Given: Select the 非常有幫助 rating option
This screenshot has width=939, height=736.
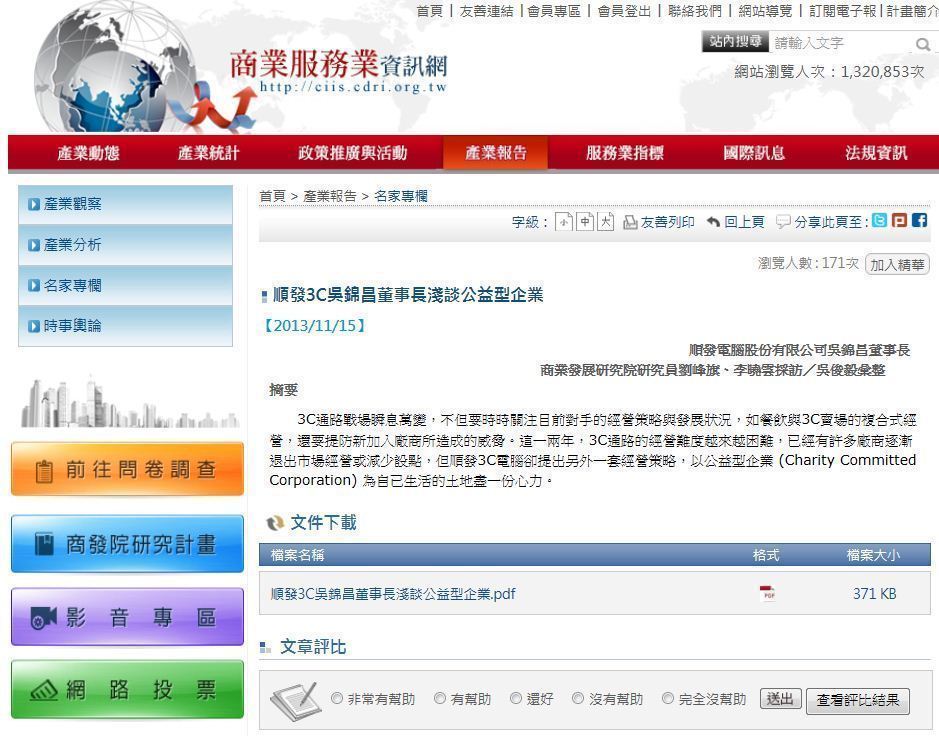Looking at the screenshot, I should [337, 699].
